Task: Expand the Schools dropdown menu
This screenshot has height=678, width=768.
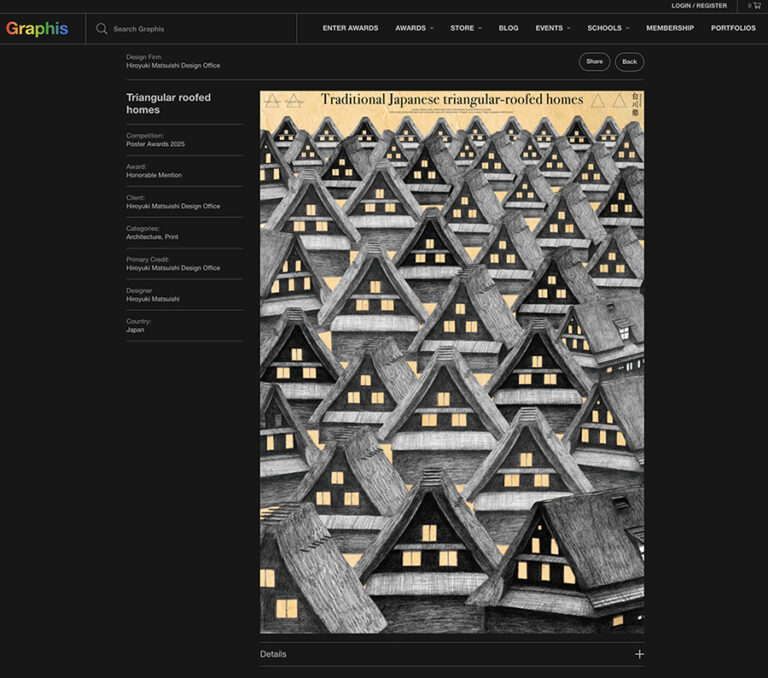Action: (x=608, y=28)
